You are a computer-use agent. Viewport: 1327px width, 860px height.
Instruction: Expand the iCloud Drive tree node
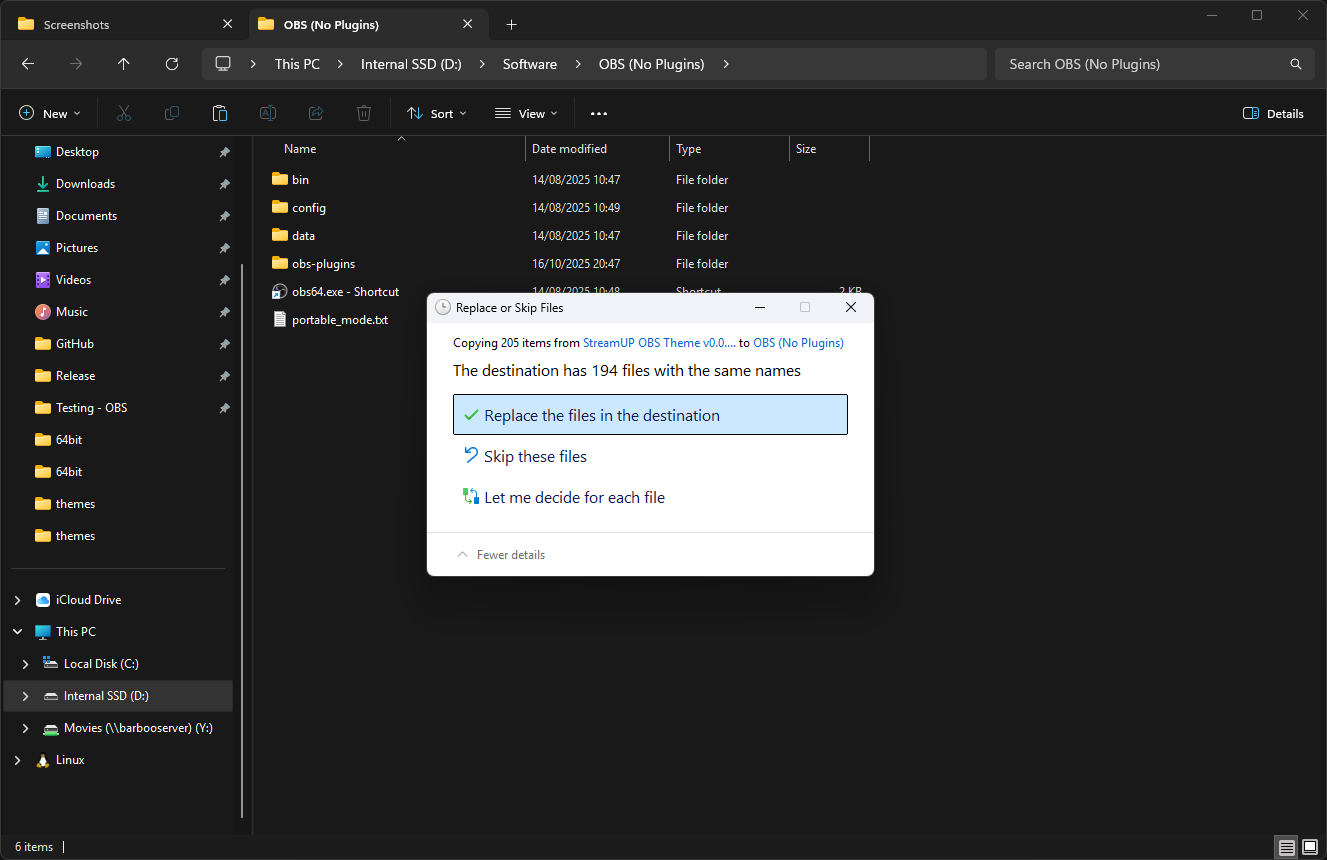17,600
